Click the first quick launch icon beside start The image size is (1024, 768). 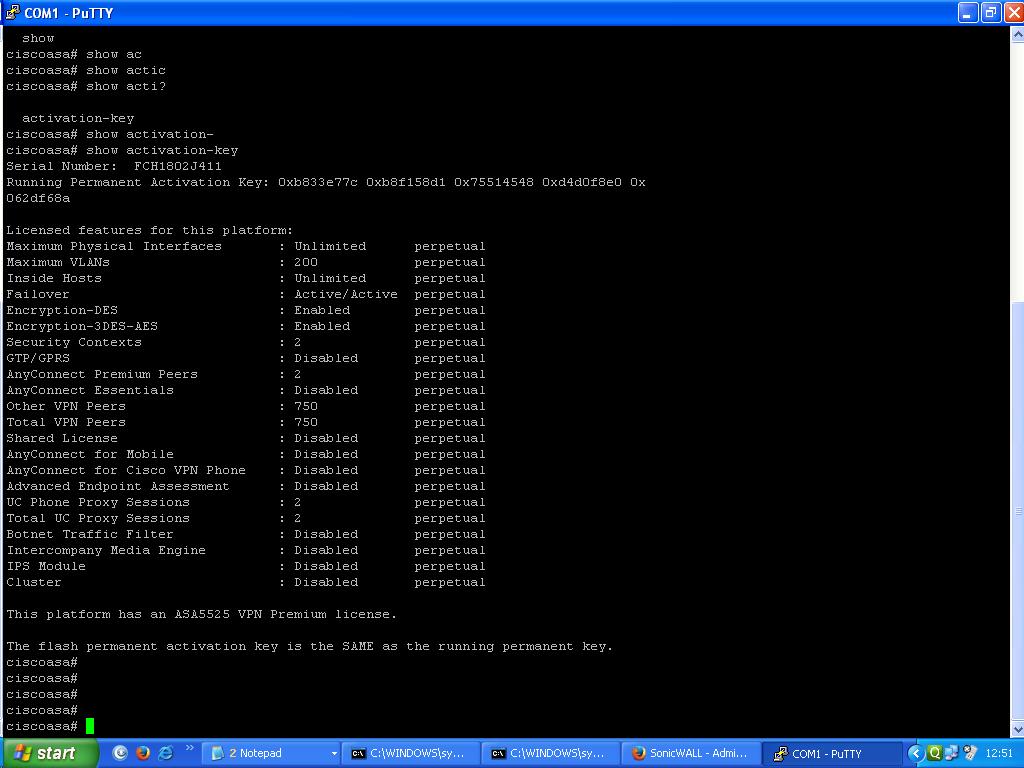pos(120,753)
